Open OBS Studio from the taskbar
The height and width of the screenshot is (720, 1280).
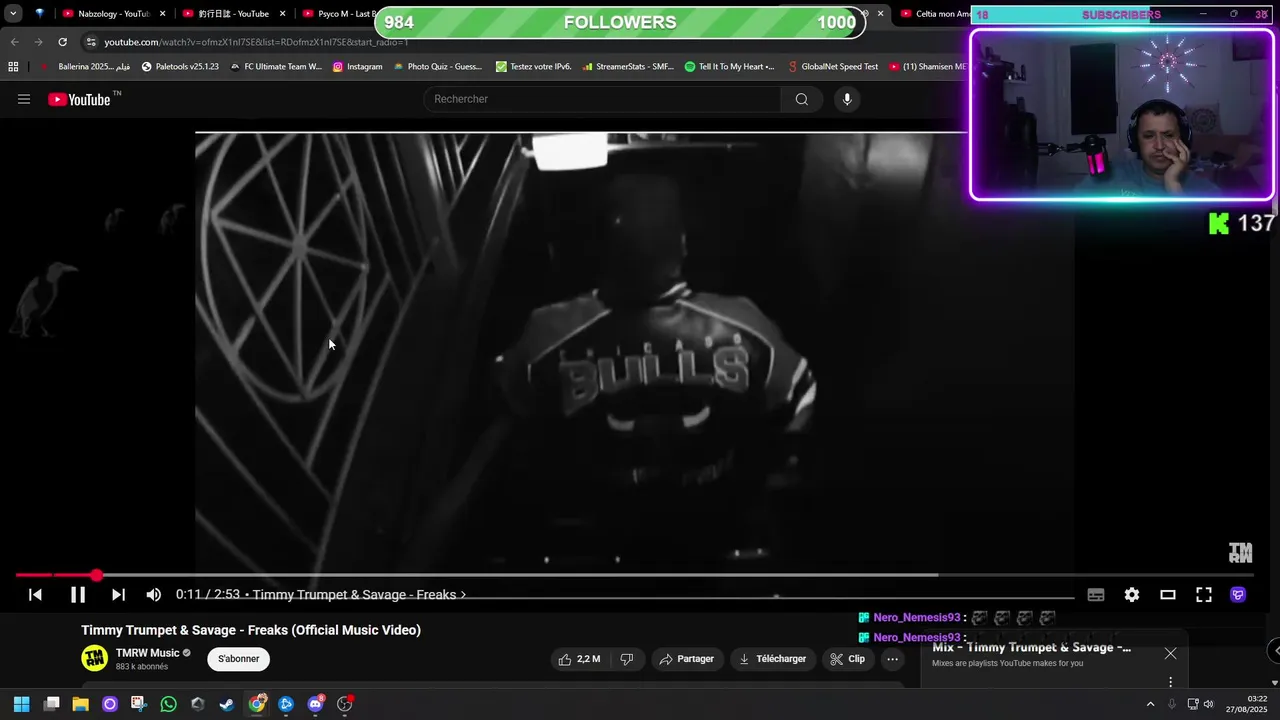(x=345, y=704)
